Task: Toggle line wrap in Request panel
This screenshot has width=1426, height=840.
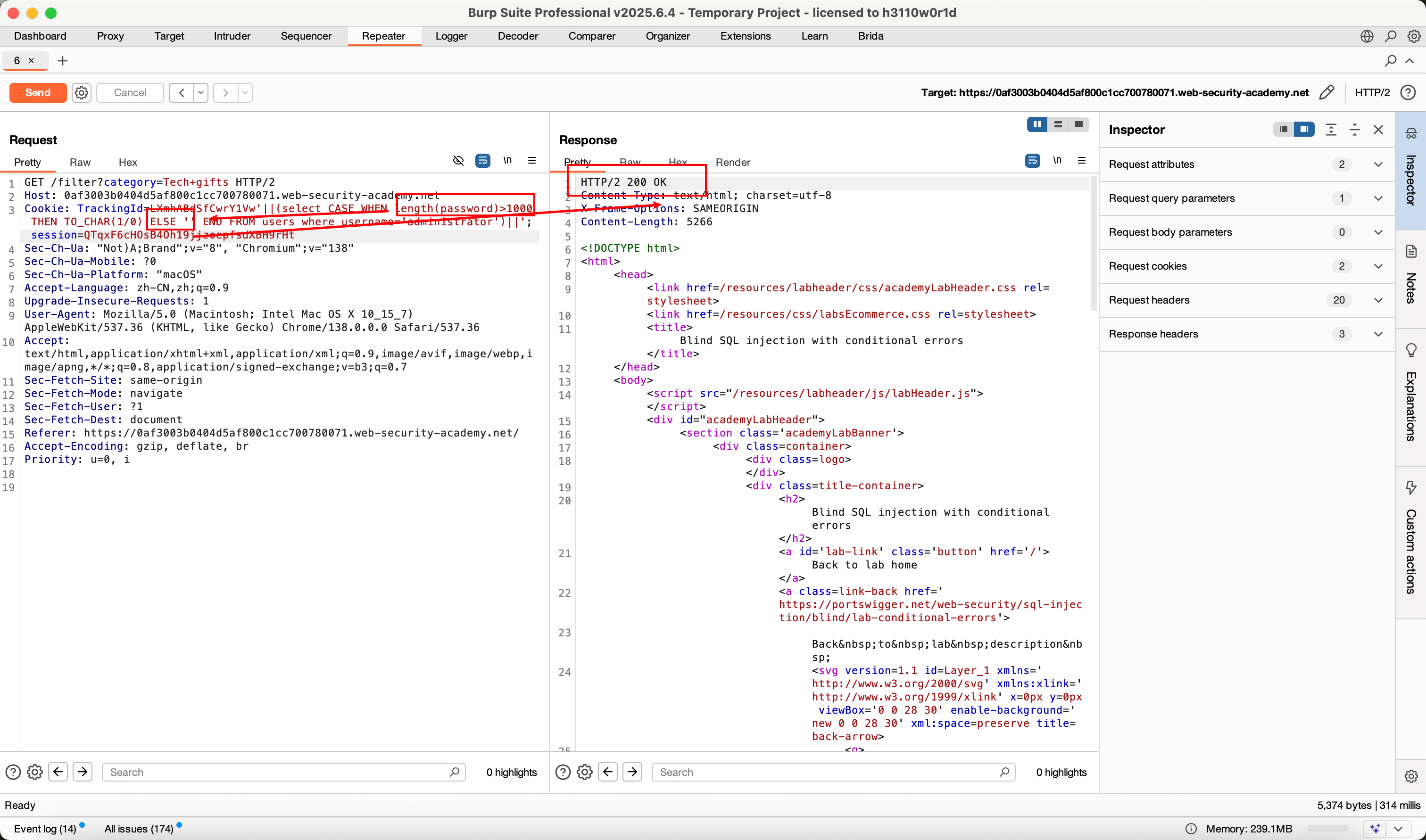Action: click(x=483, y=161)
